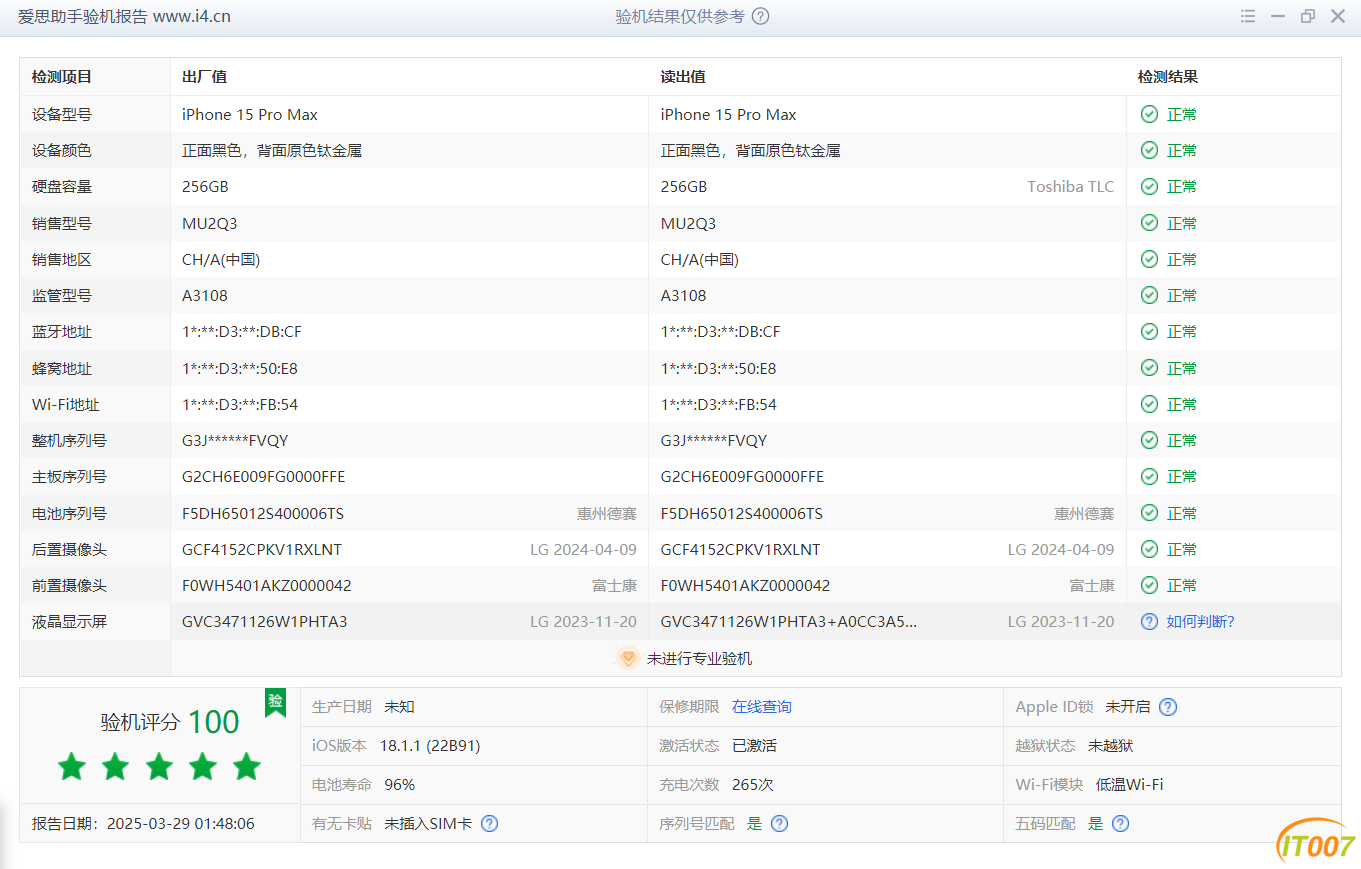Click the 检测结果 column header
Image resolution: width=1361 pixels, height=869 pixels.
tap(1168, 77)
